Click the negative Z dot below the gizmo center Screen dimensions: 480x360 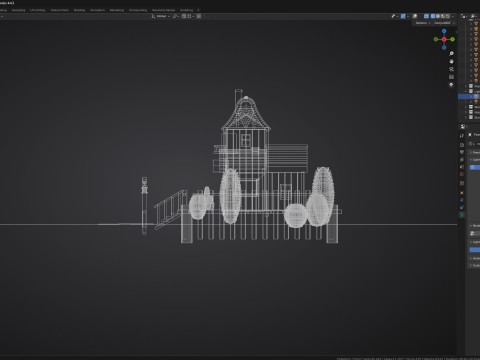[444, 48]
